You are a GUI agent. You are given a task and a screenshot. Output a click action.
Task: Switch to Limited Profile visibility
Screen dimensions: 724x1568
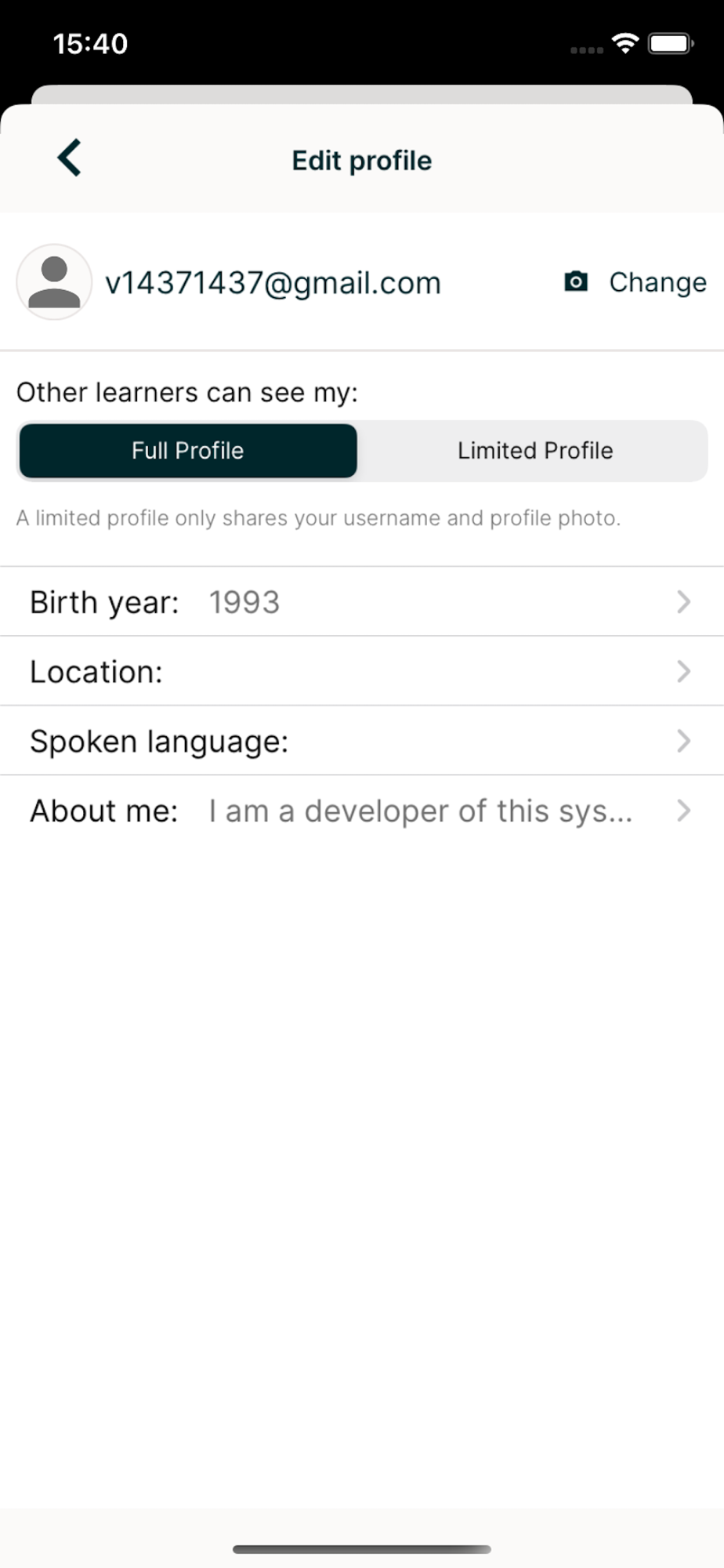tap(535, 451)
